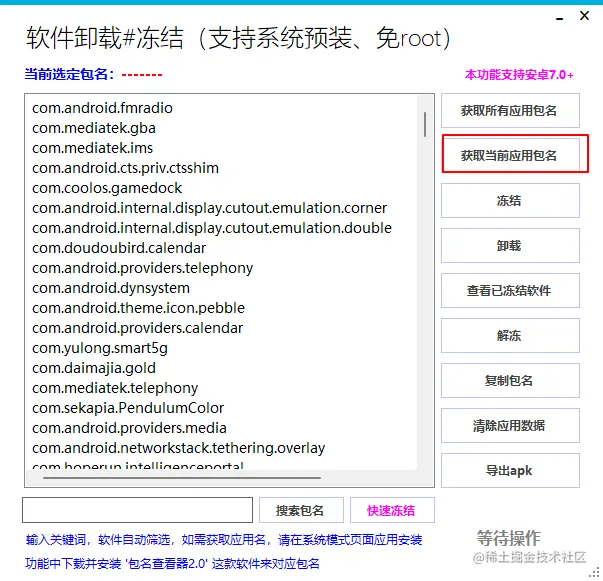Select com.coolos.gamedock package
603x581 pixels.
[x=107, y=188]
